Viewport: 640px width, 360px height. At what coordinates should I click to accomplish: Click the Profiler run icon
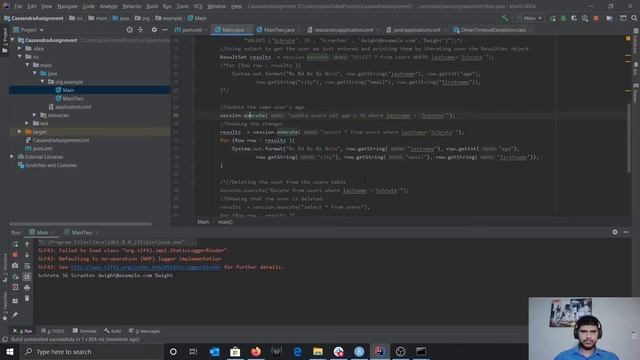[585, 18]
